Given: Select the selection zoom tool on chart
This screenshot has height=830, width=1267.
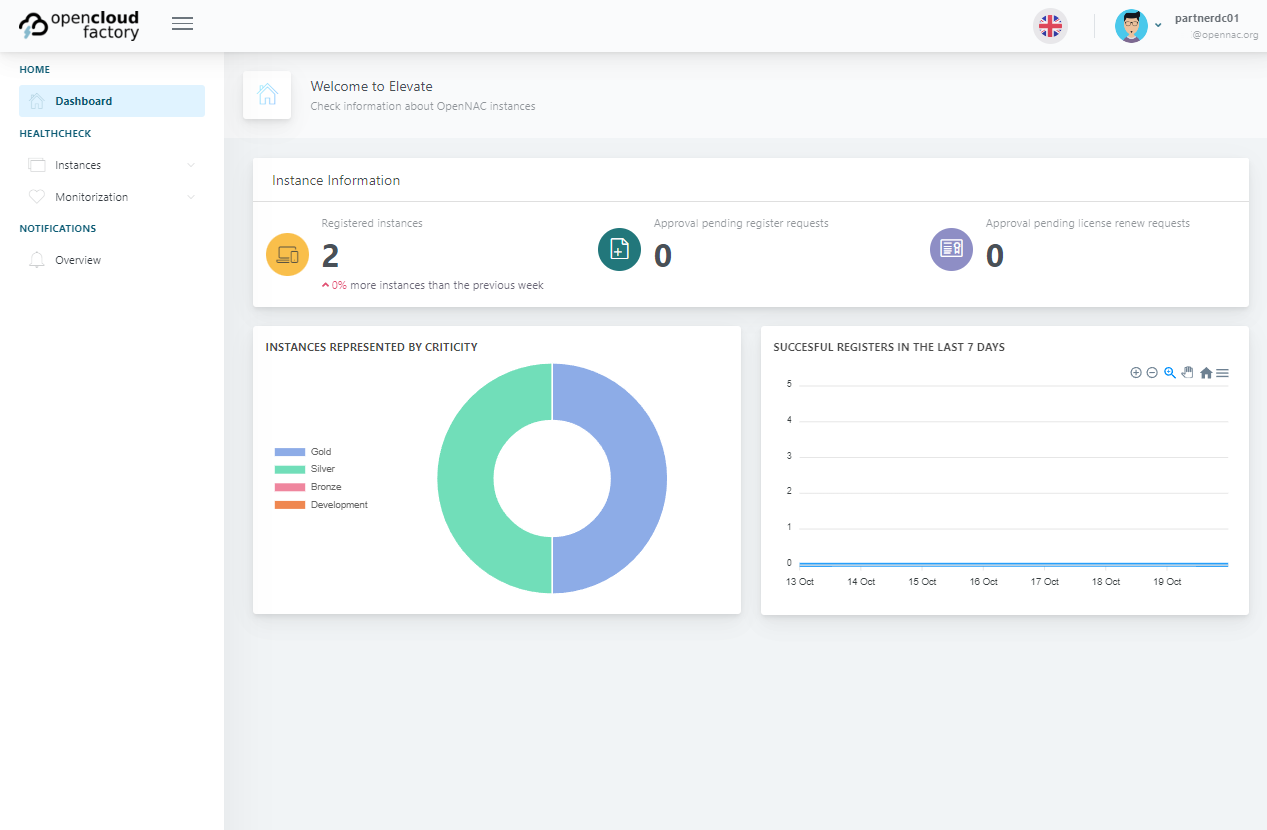Looking at the screenshot, I should click(x=1170, y=372).
